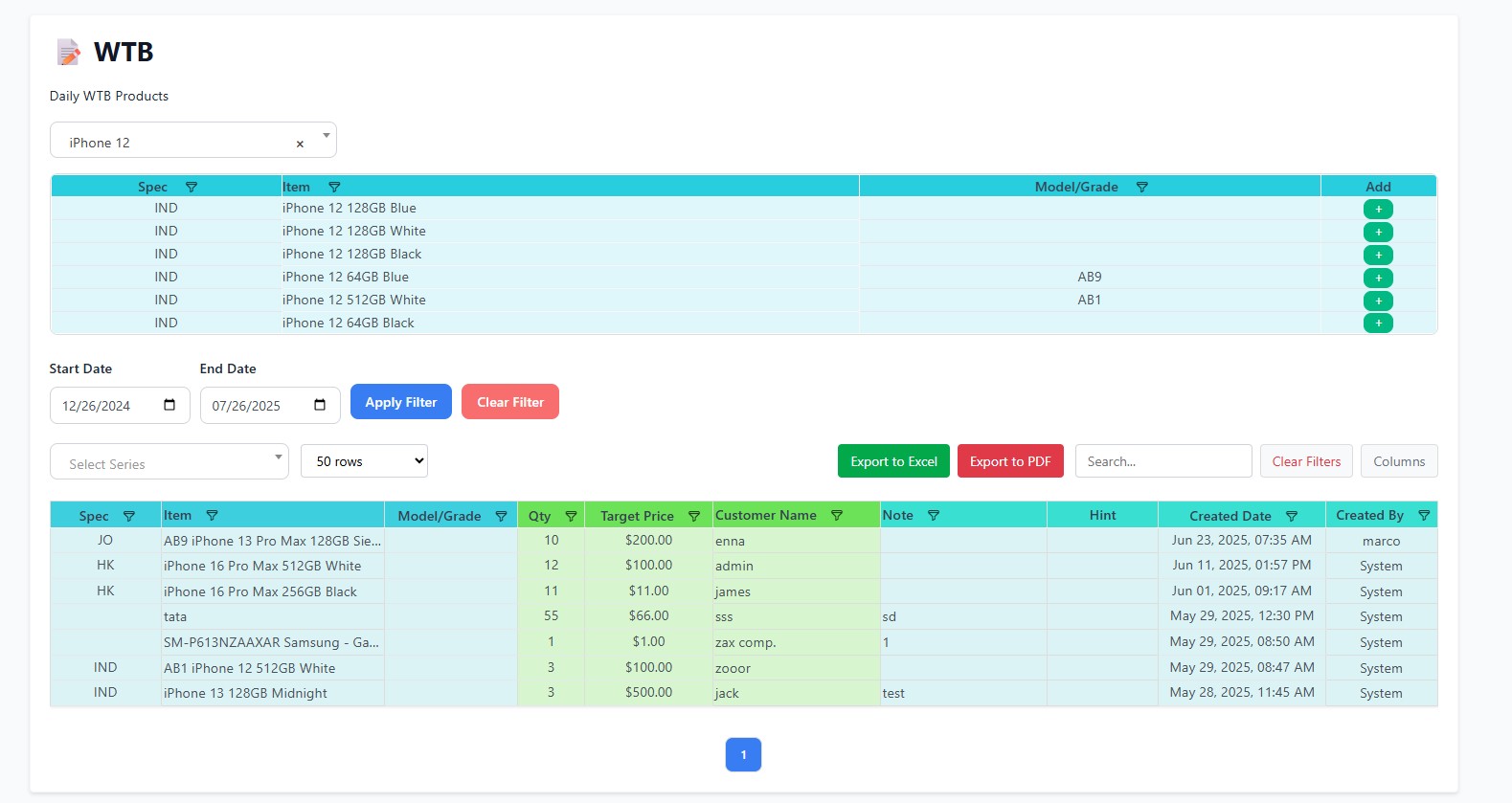Filter the Target Price column
The image size is (1512, 803).
[694, 516]
